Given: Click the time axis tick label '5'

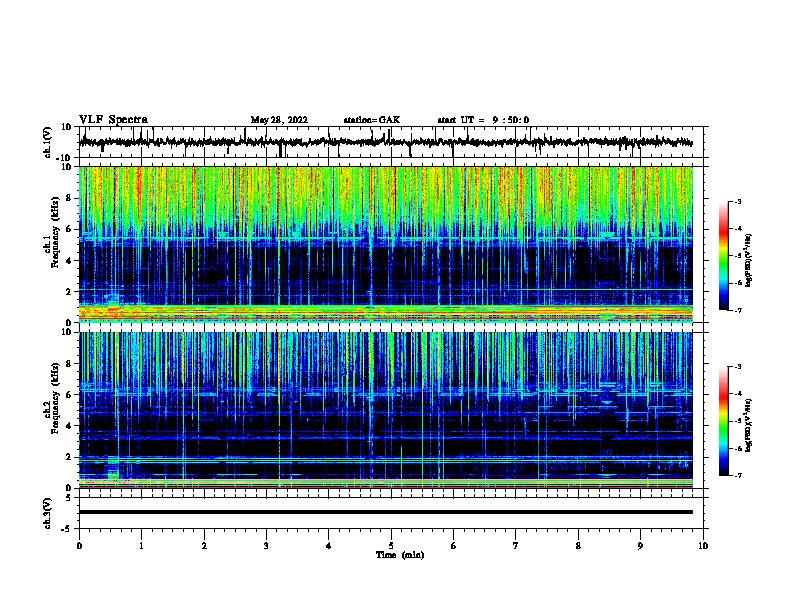Looking at the screenshot, I should (391, 546).
